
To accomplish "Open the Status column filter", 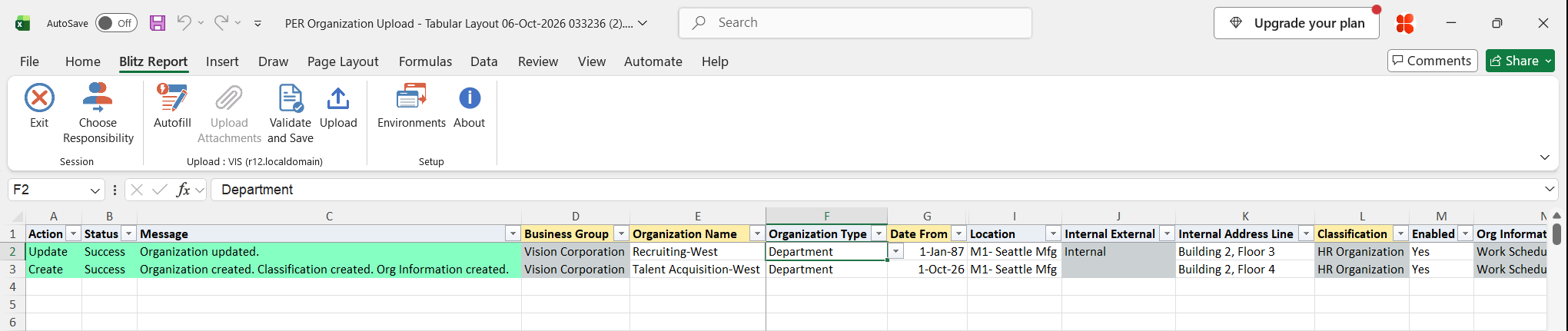I will [129, 233].
